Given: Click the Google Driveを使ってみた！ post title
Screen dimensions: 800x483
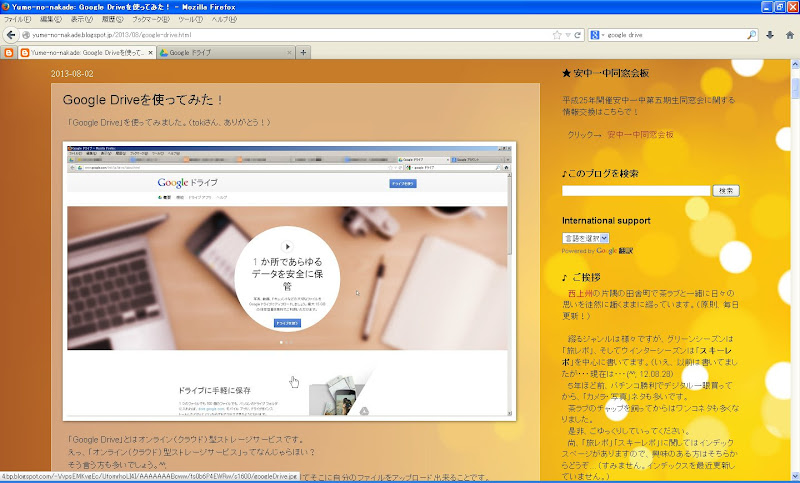Looking at the screenshot, I should point(143,99).
